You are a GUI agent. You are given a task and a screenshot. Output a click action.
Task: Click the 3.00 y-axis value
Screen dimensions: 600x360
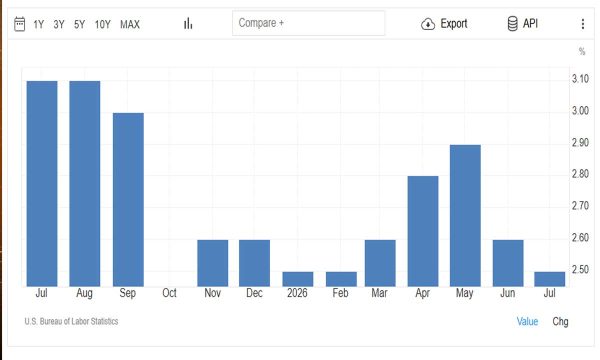click(x=580, y=111)
